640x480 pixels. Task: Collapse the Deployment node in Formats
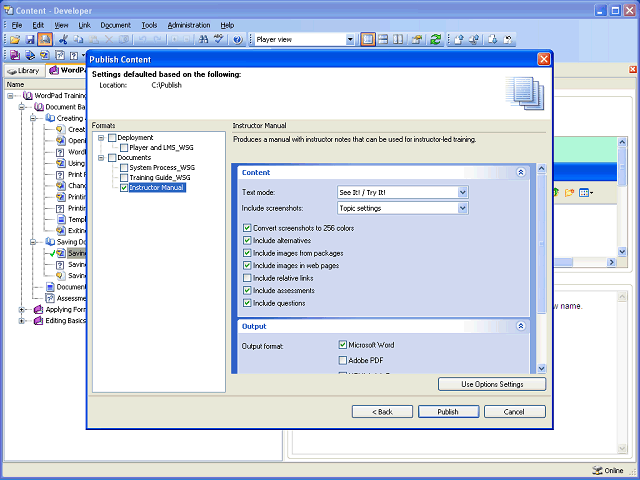(x=101, y=138)
